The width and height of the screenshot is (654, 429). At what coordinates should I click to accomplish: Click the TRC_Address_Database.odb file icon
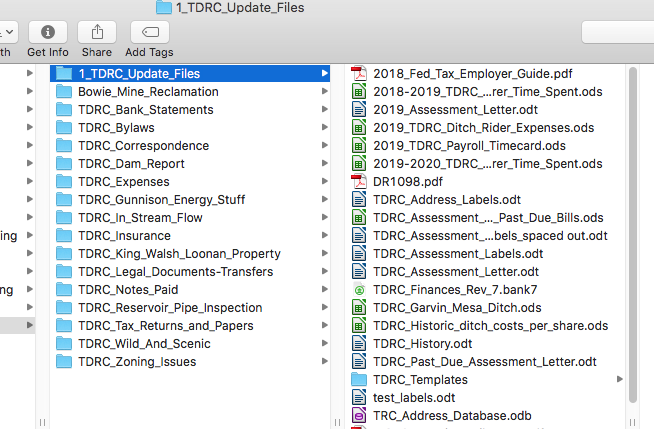(x=359, y=416)
